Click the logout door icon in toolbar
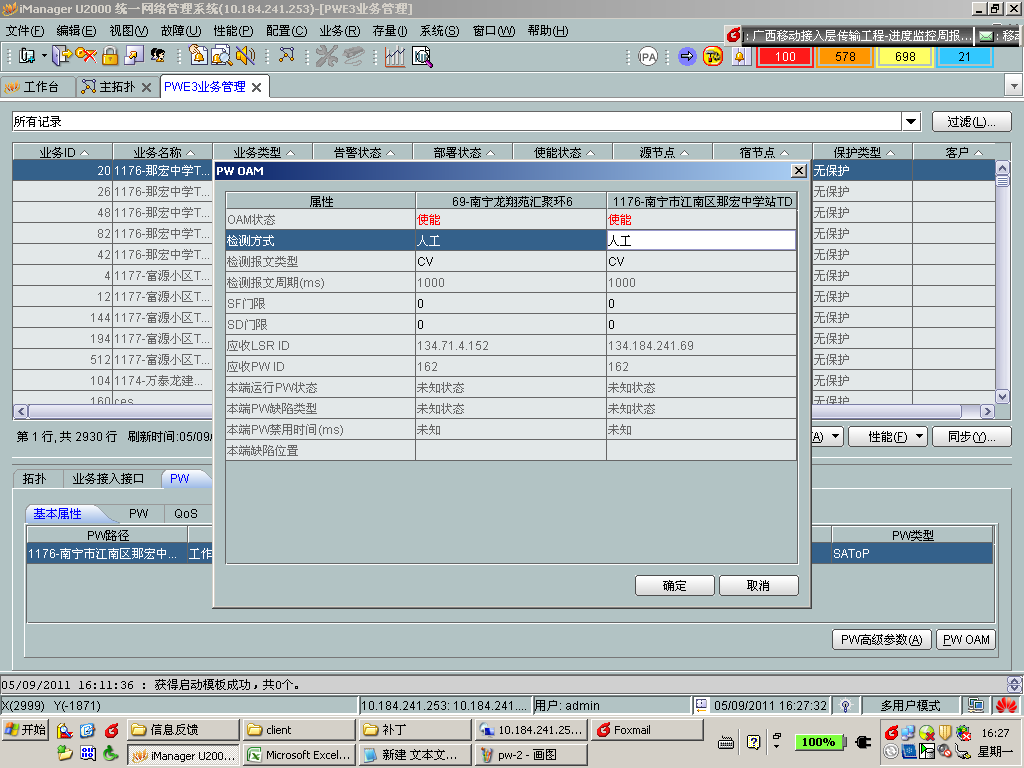The width and height of the screenshot is (1024, 768). pos(60,57)
